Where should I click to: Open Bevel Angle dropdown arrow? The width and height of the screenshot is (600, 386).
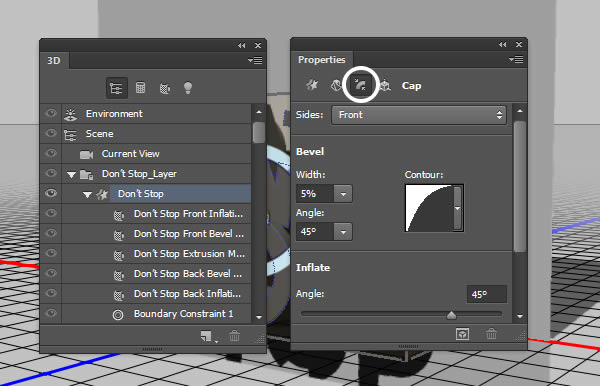point(343,232)
